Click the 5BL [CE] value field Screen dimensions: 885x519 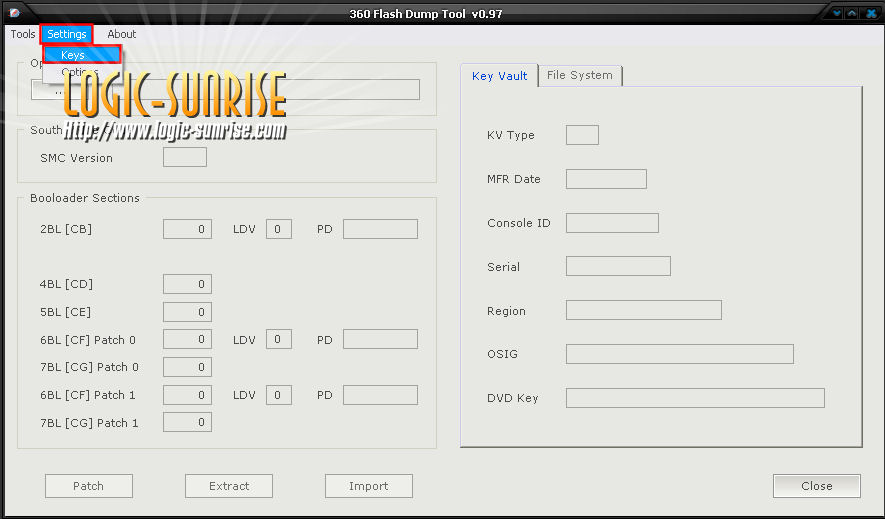pyautogui.click(x=187, y=312)
